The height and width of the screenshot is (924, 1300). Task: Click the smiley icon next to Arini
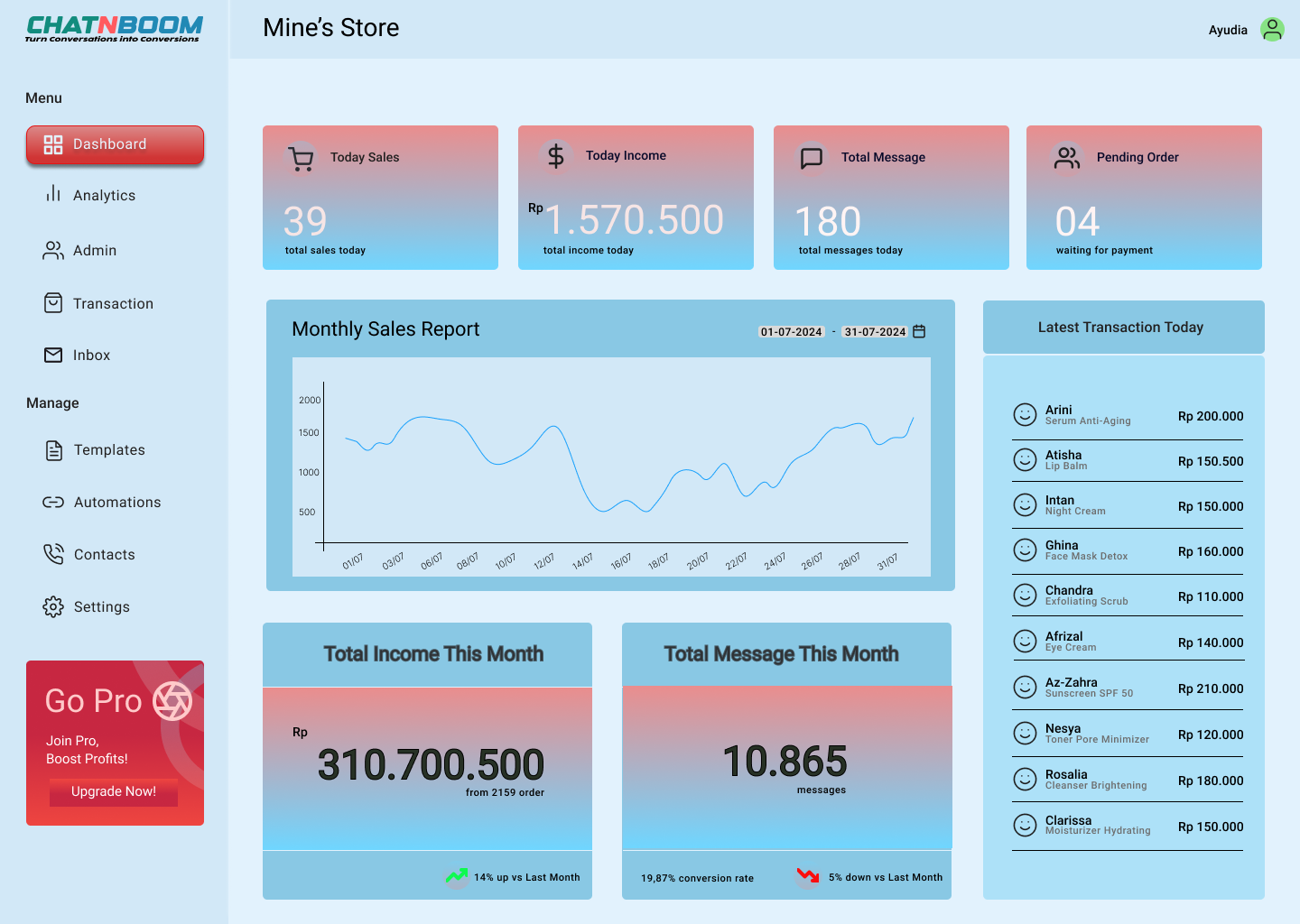click(x=1025, y=415)
